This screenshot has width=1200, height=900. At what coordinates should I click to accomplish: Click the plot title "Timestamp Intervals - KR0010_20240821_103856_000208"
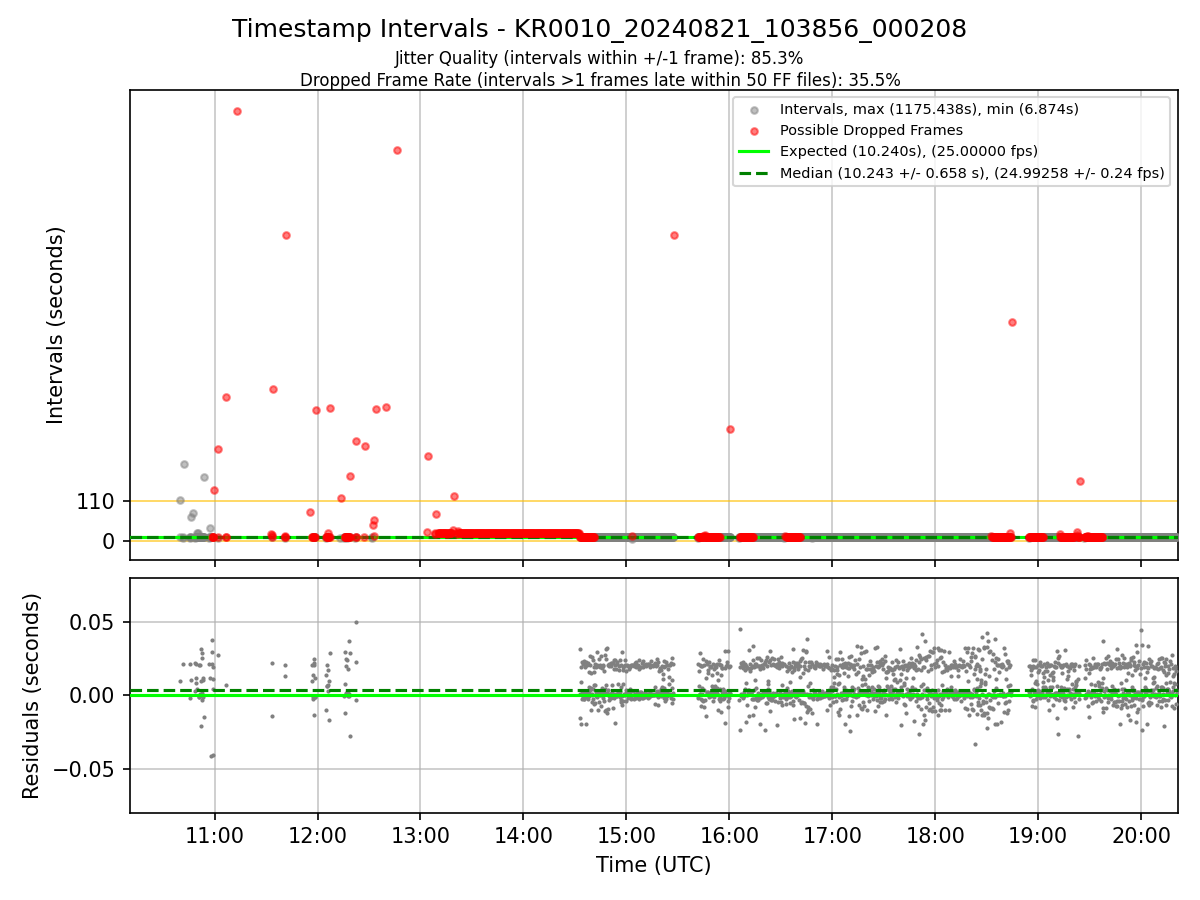coord(599,29)
